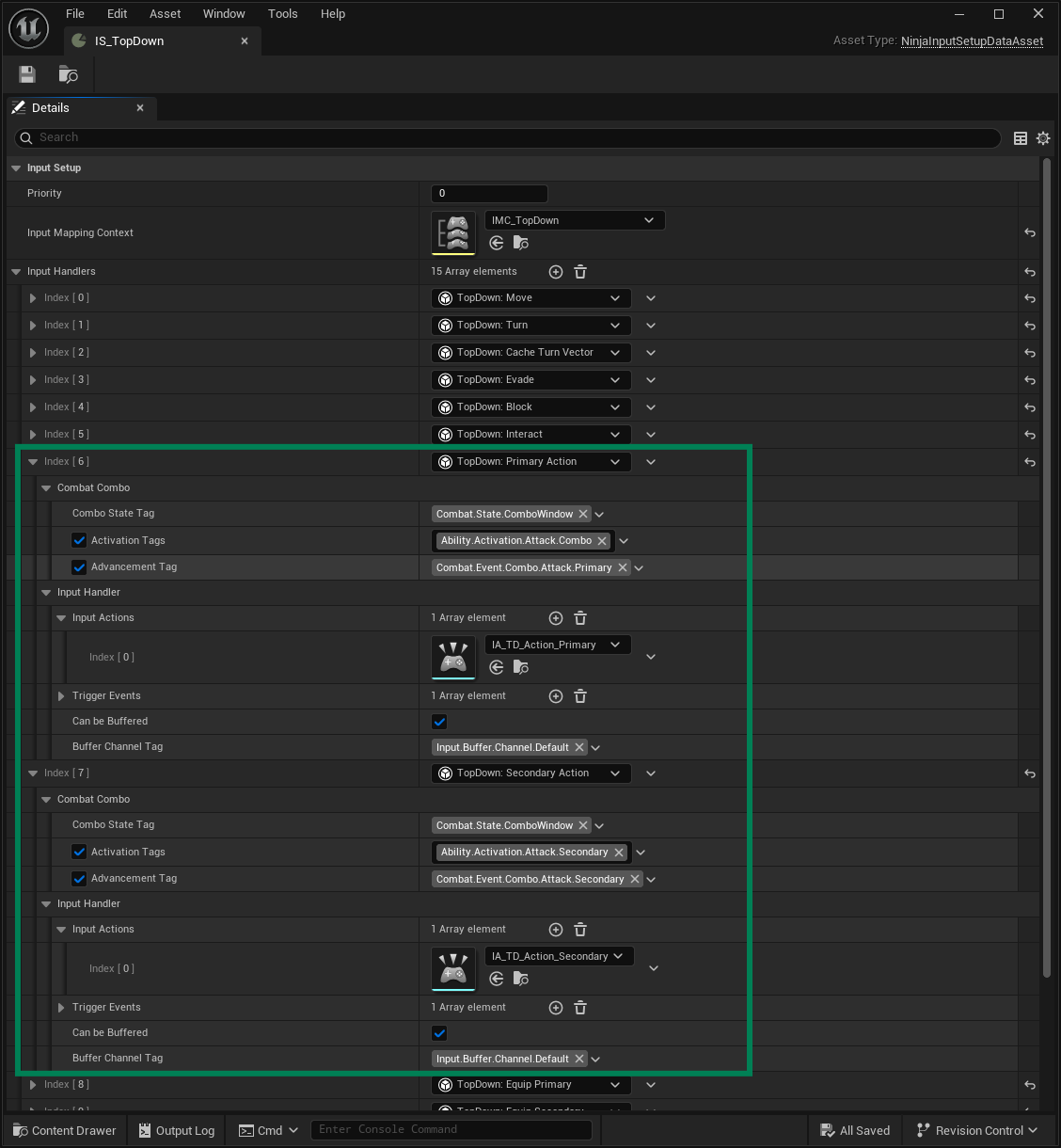Click IMC_TopDown asset thumbnail
The image size is (1061, 1148).
[453, 232]
